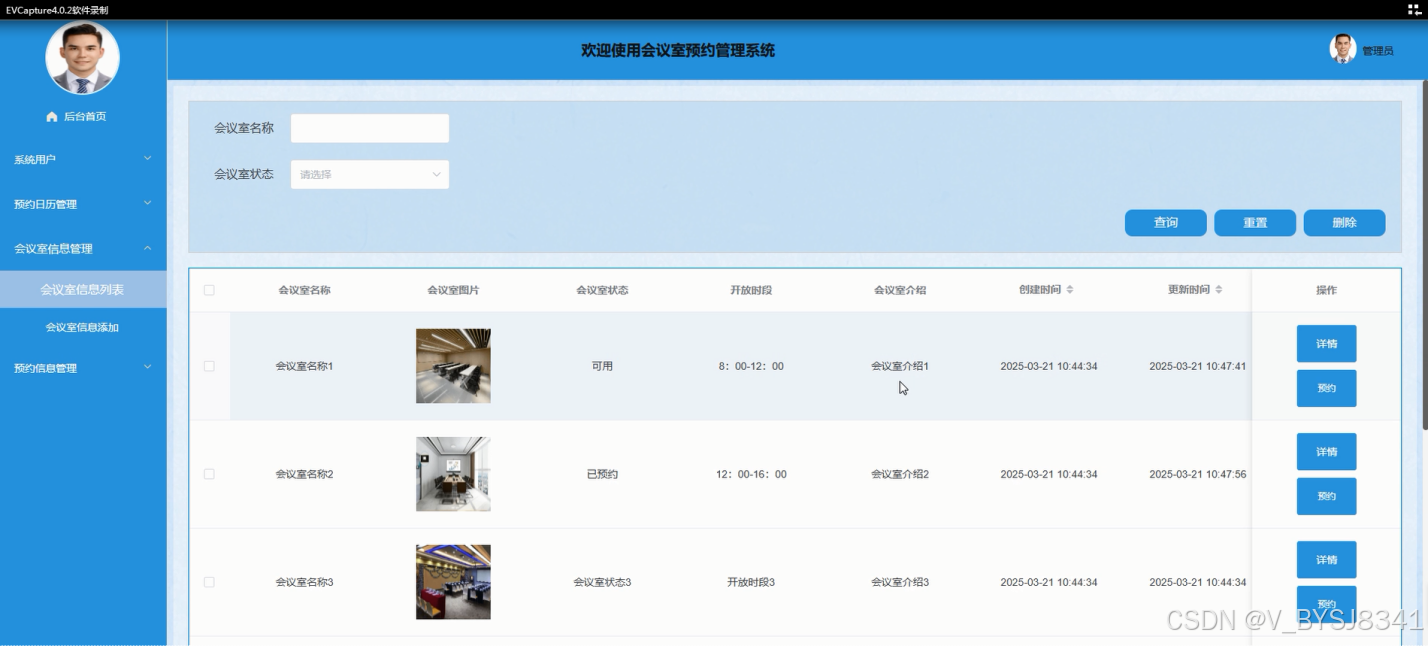Screen dimensions: 1428x646
Task: Sort by 创建时间 column sort arrows
Action: click(1069, 290)
